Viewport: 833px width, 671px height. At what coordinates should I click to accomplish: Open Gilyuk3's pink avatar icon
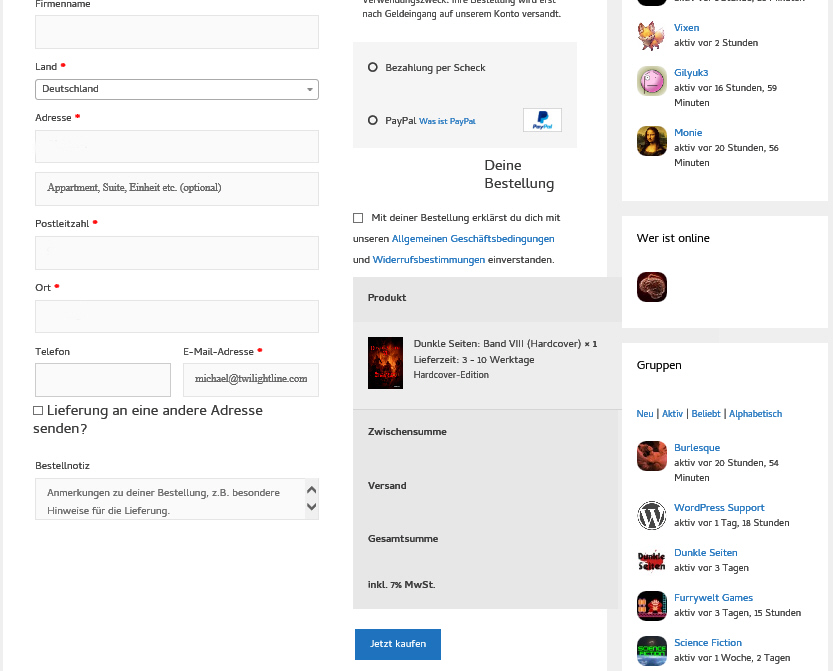pyautogui.click(x=651, y=81)
